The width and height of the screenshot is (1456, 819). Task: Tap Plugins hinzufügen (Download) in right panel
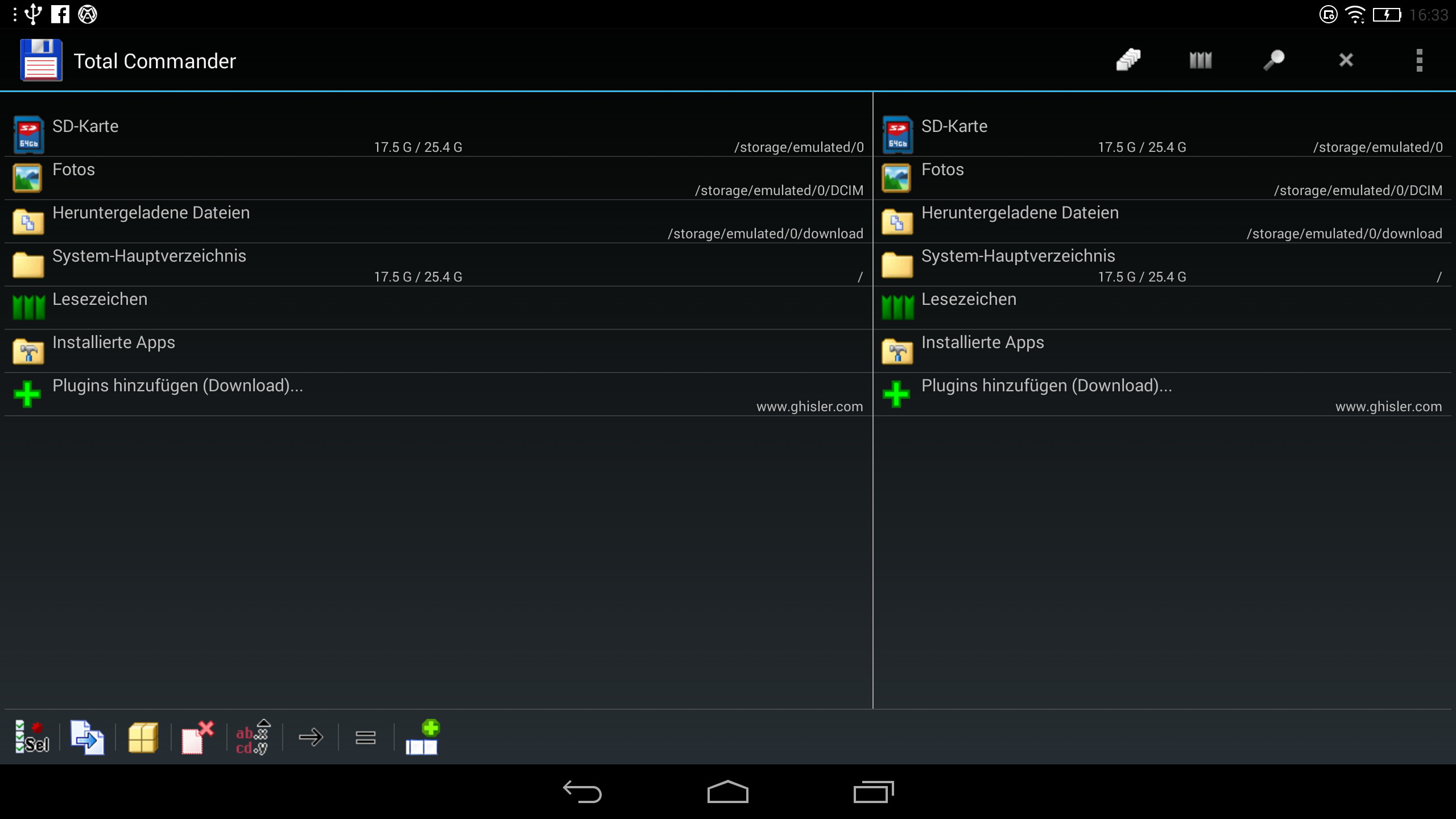pyautogui.click(x=1163, y=394)
